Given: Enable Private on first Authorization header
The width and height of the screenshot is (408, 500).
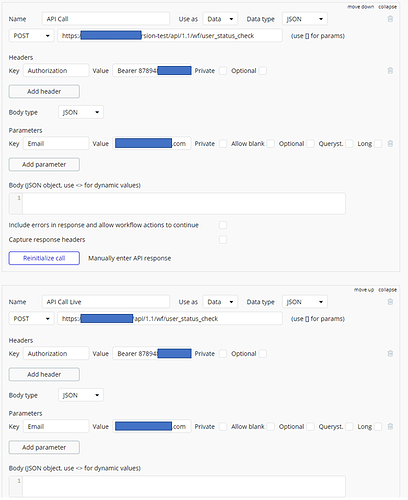Looking at the screenshot, I should point(223,71).
